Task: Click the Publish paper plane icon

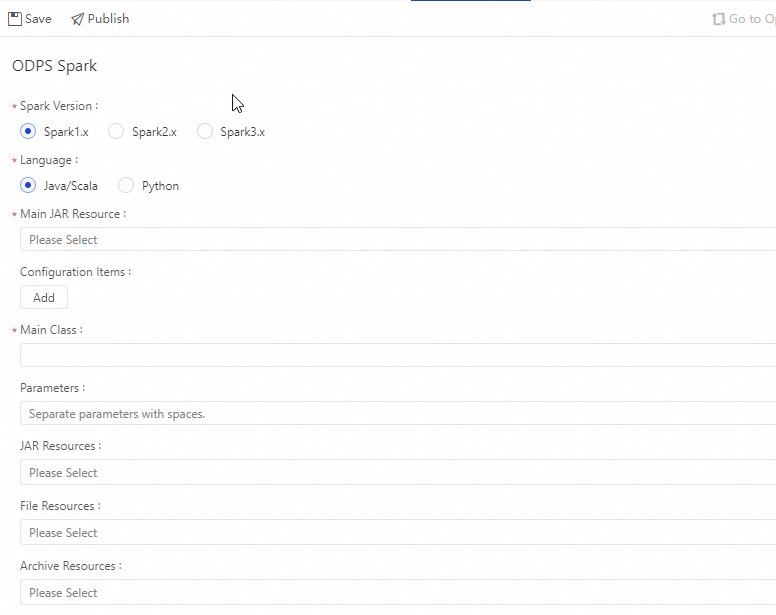Action: point(77,19)
